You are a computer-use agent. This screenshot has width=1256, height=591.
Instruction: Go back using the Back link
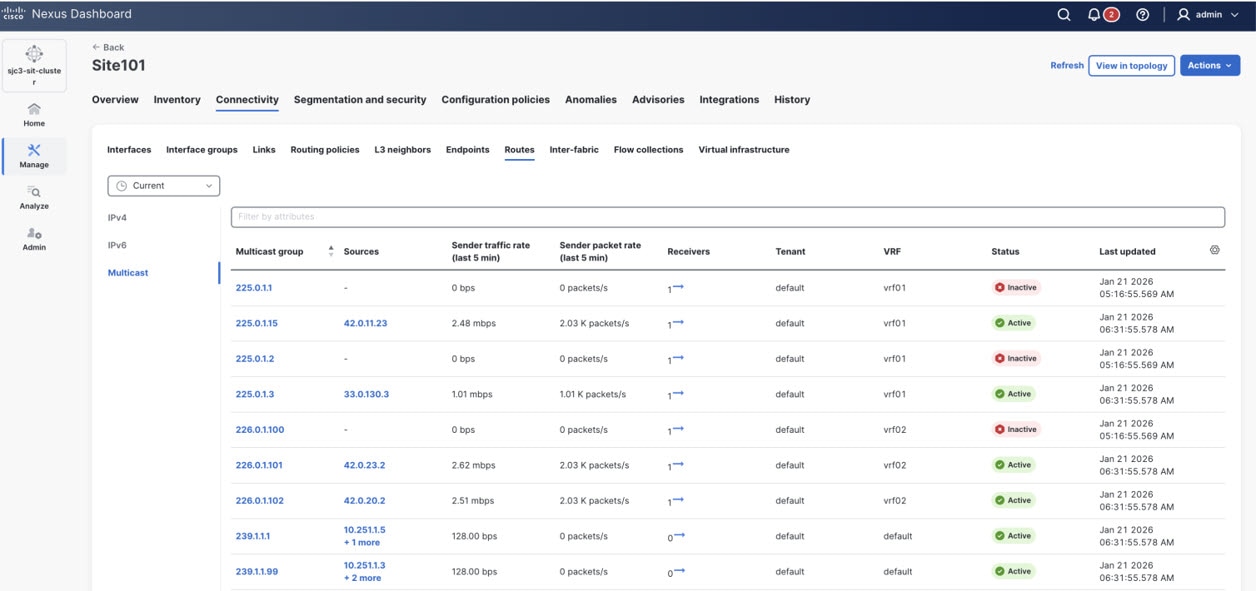[x=108, y=47]
